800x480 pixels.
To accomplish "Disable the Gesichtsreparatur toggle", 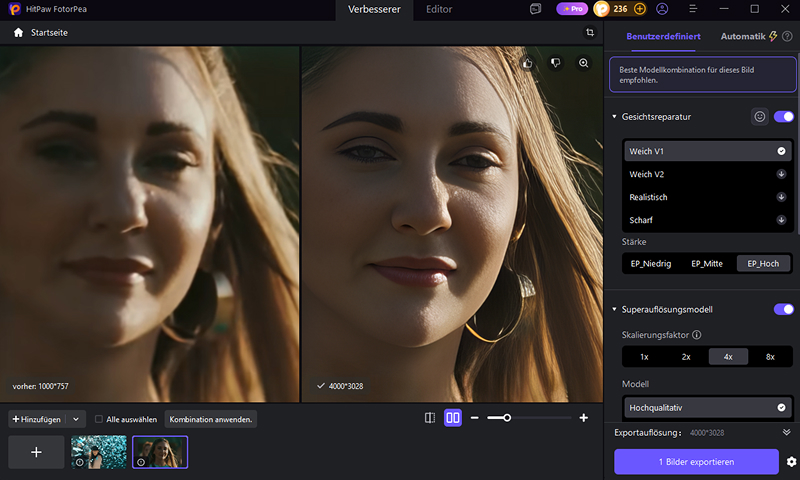I will pos(784,117).
